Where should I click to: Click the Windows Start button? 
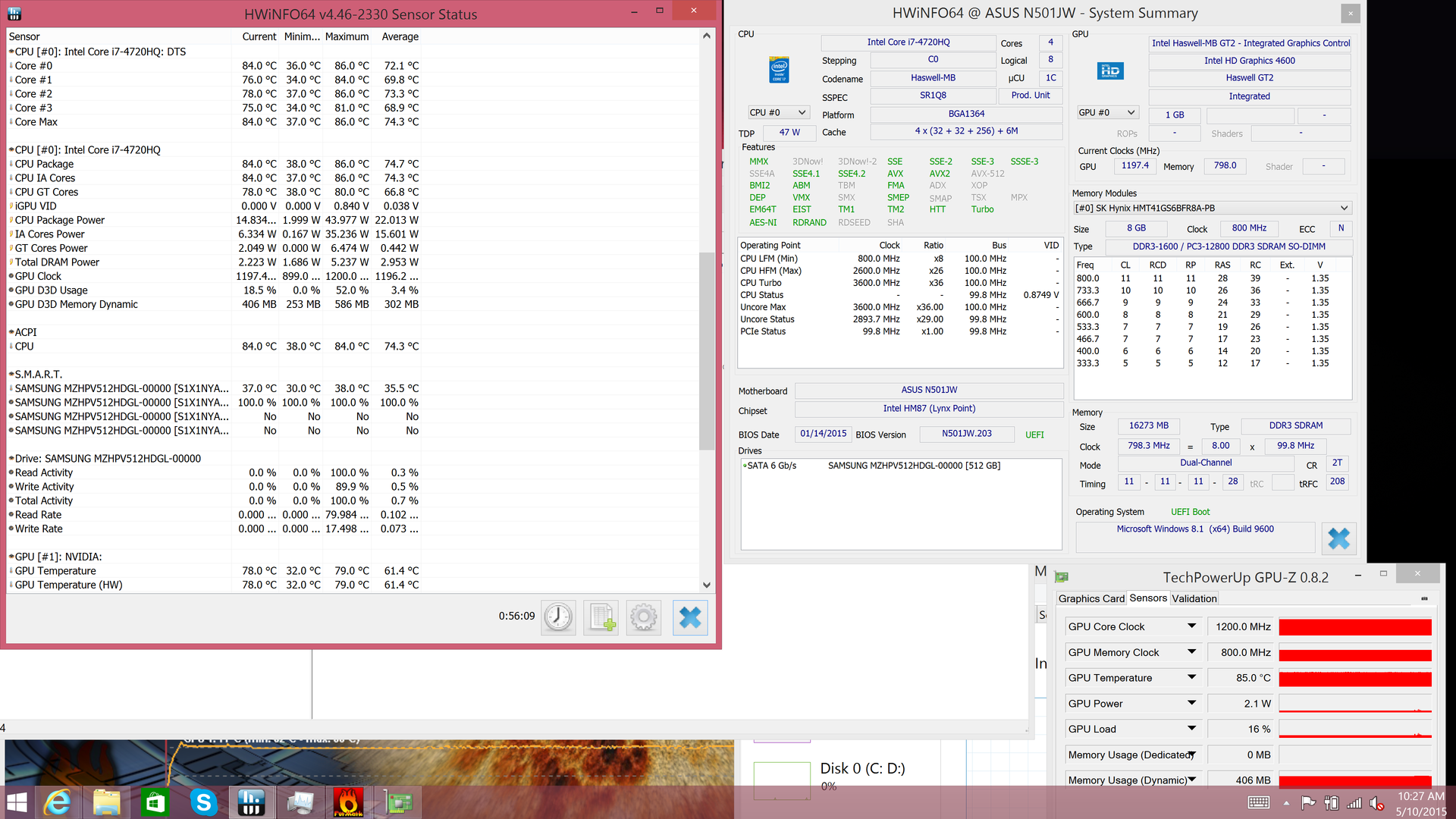pyautogui.click(x=17, y=802)
